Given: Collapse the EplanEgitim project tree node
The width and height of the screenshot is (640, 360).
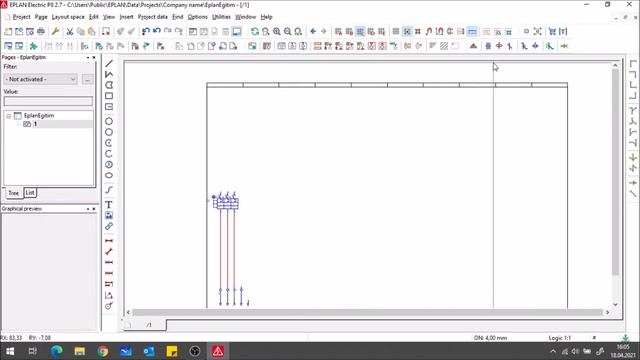Looking at the screenshot, I should pyautogui.click(x=9, y=116).
